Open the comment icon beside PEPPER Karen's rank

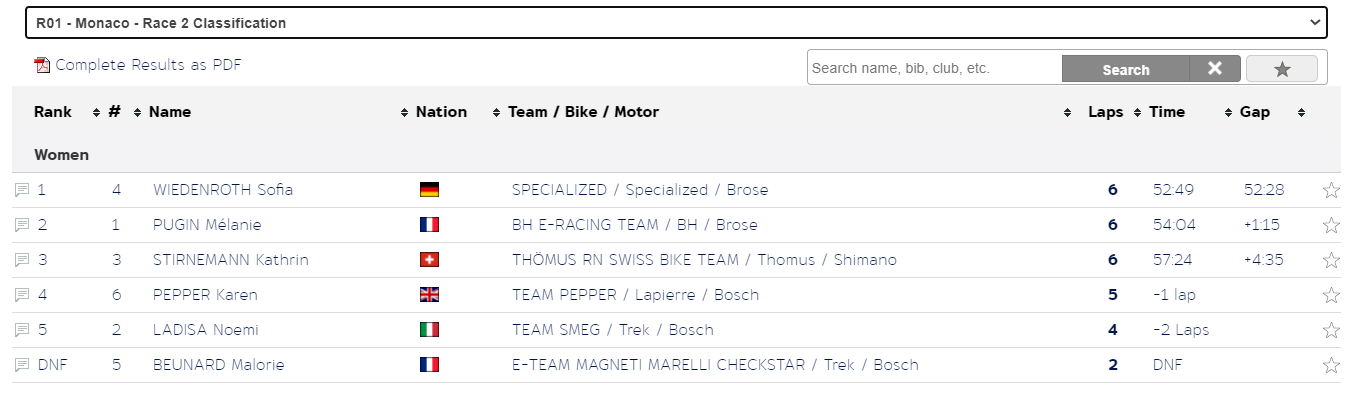tap(22, 295)
